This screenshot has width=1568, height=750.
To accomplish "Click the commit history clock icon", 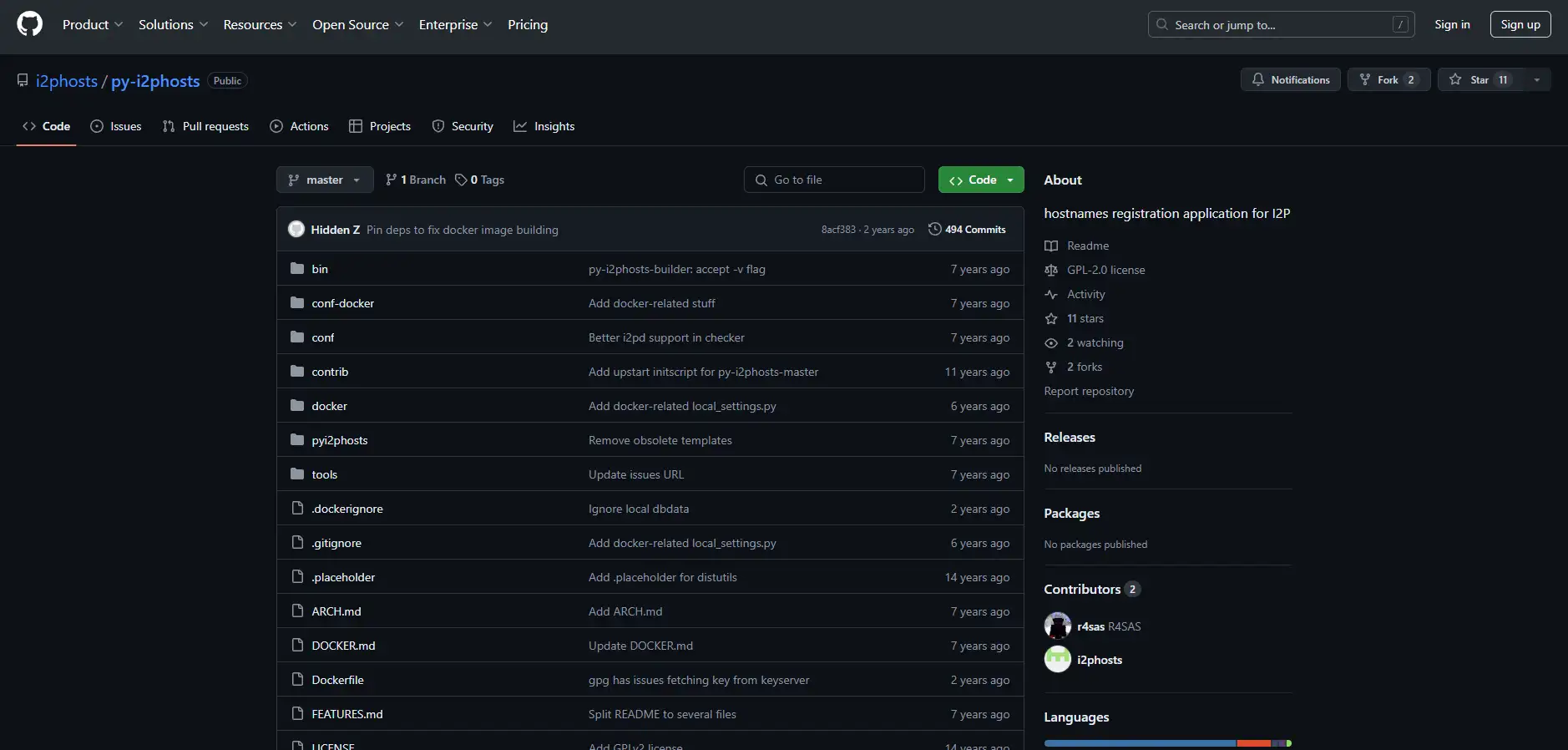I will [x=935, y=229].
